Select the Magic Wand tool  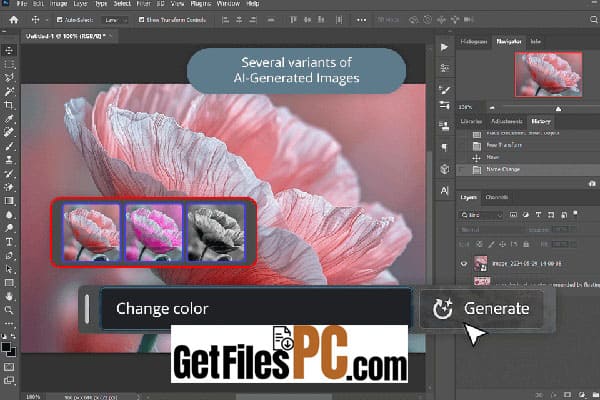tap(9, 91)
